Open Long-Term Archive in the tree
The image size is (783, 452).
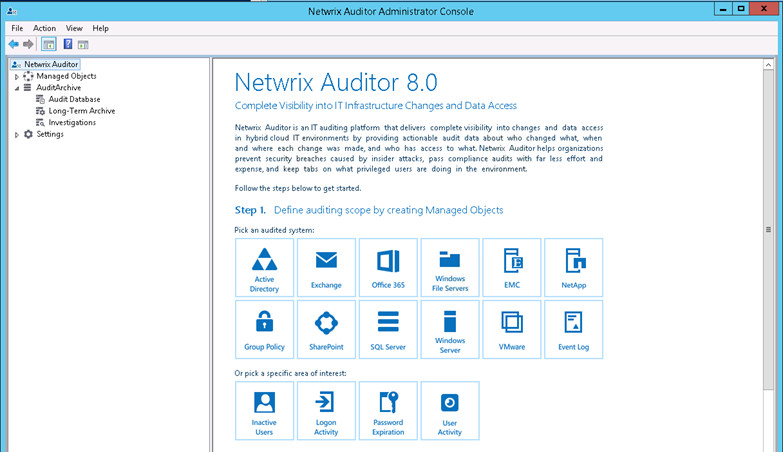81,111
